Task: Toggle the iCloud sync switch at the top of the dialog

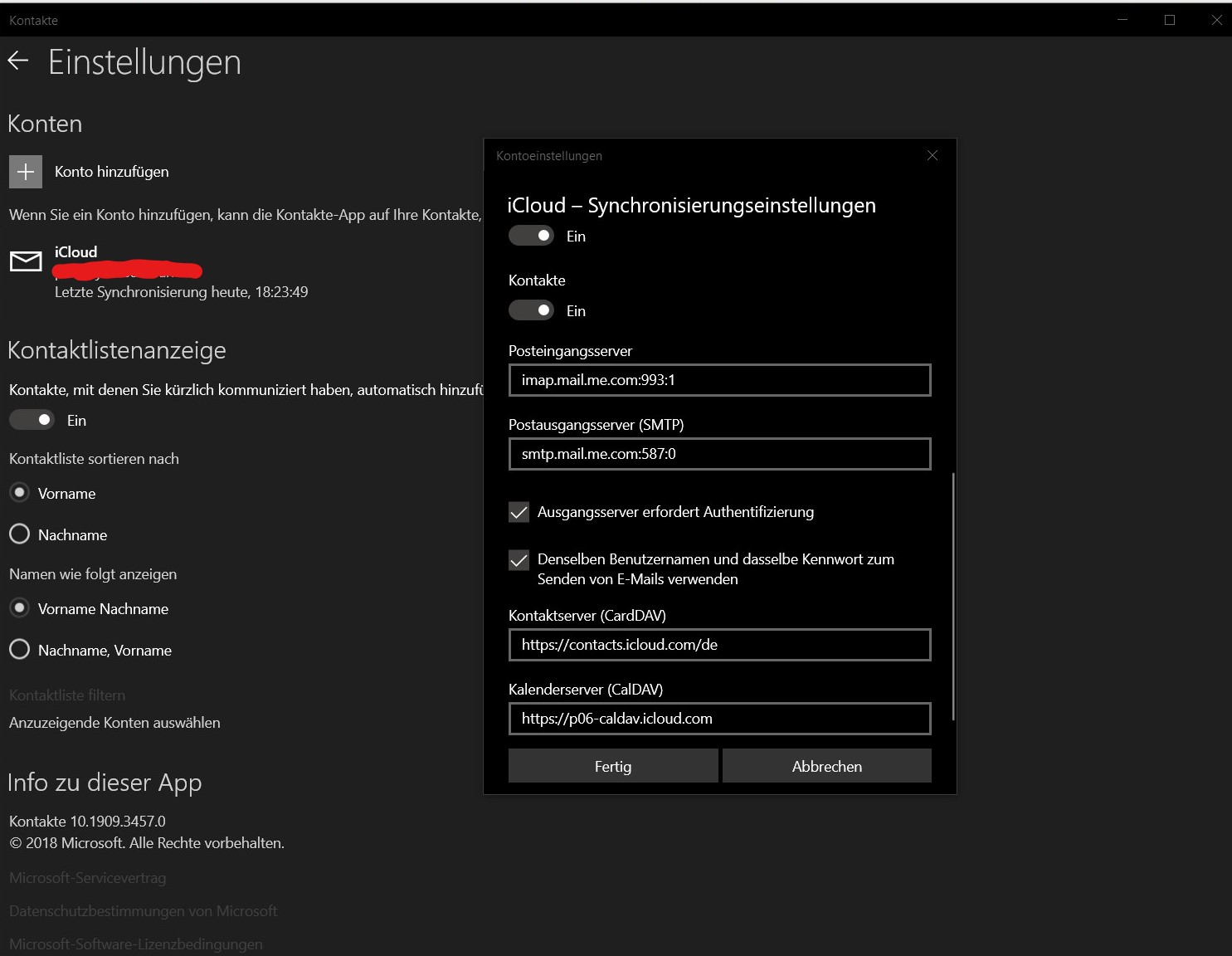Action: pyautogui.click(x=531, y=236)
